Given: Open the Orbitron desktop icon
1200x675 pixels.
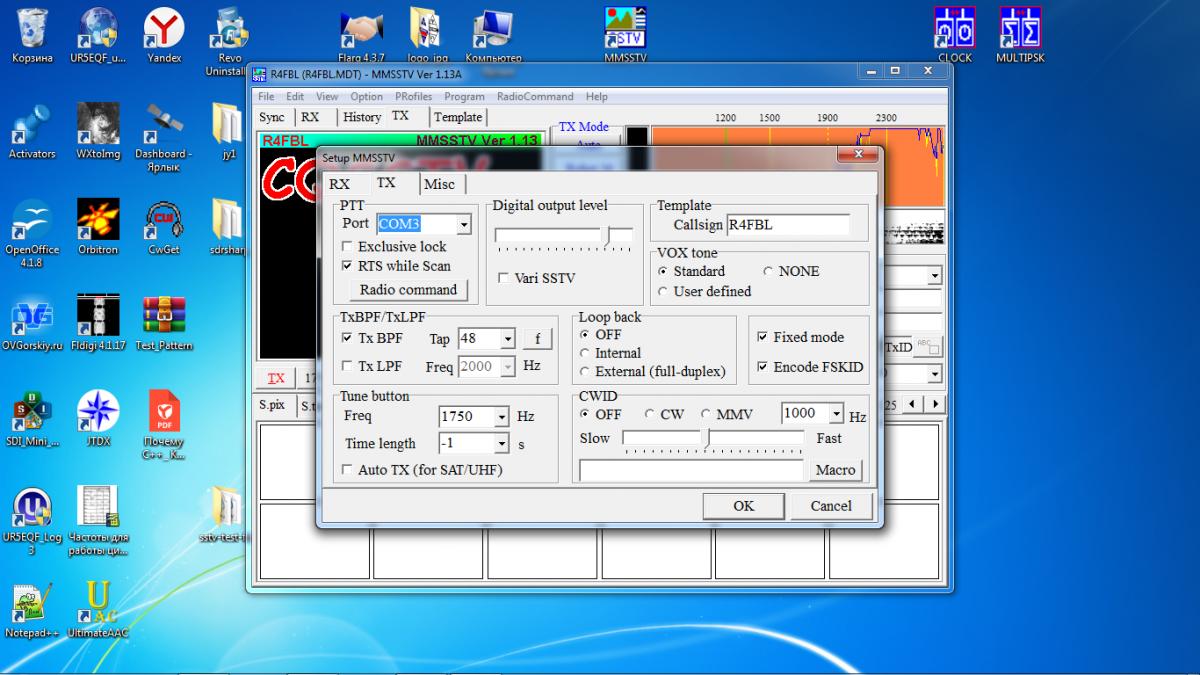Looking at the screenshot, I should 98,221.
